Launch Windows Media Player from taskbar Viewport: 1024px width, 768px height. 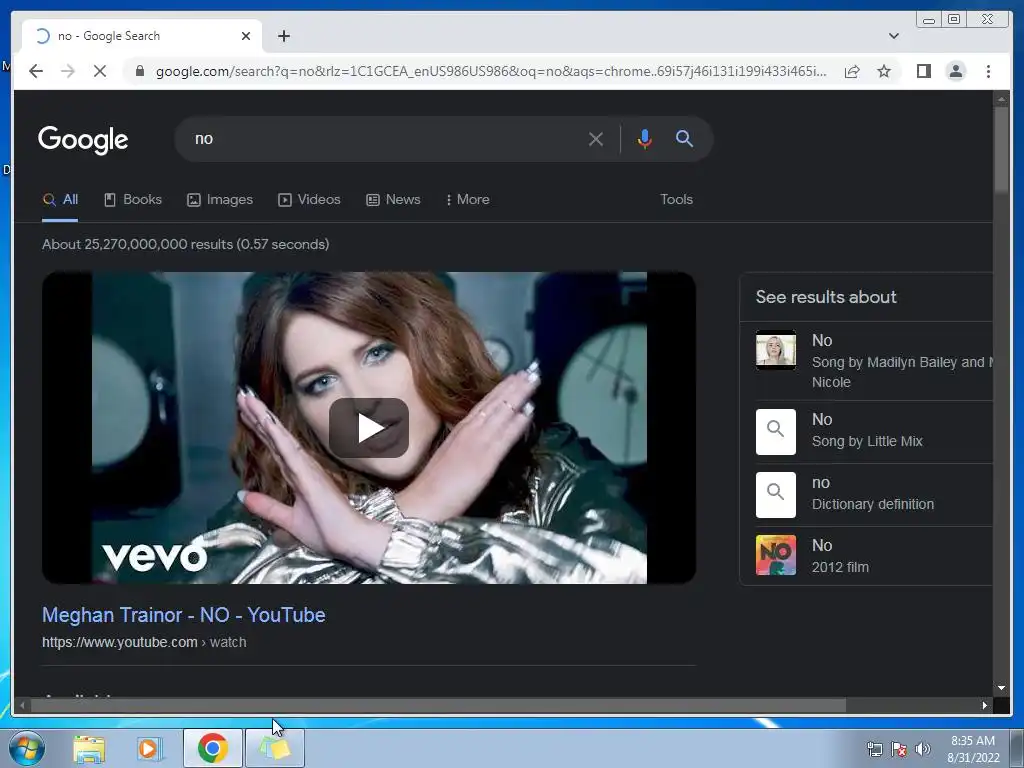pos(150,749)
